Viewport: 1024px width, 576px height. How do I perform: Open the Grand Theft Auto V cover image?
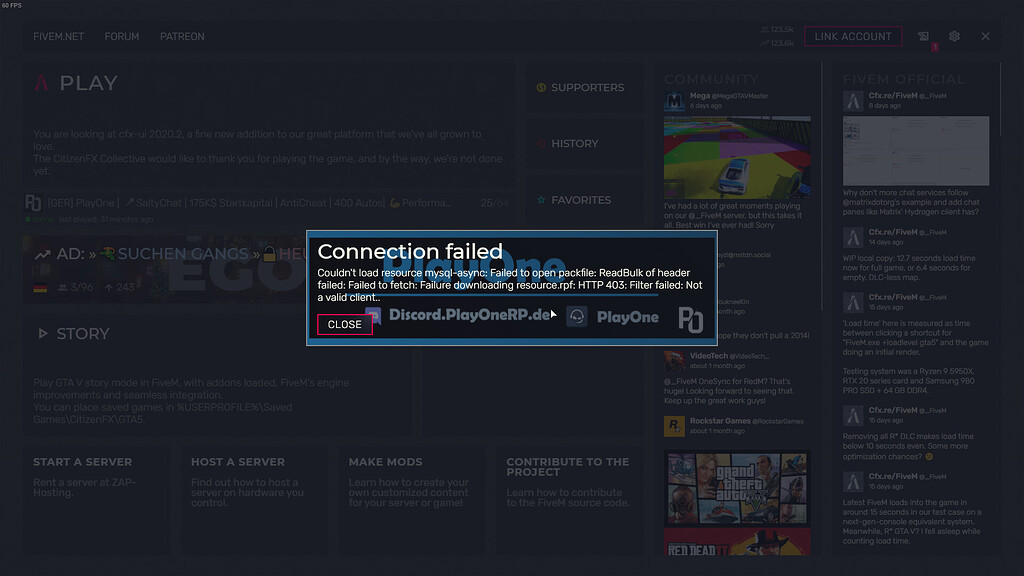pyautogui.click(x=737, y=488)
